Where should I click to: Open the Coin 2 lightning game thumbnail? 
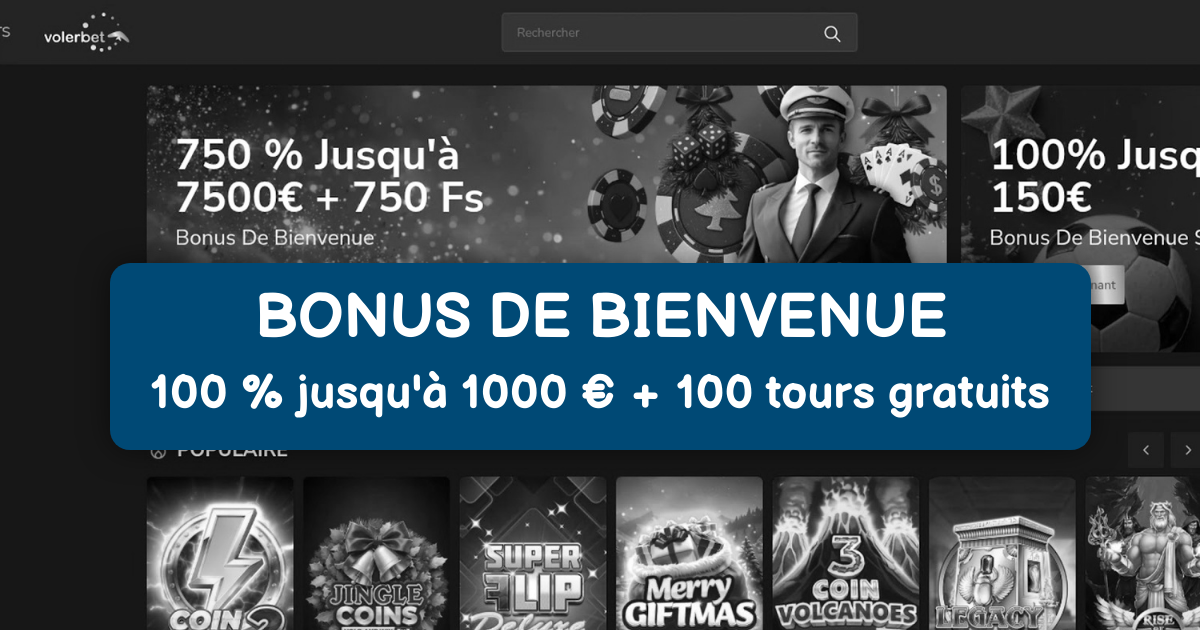click(220, 553)
